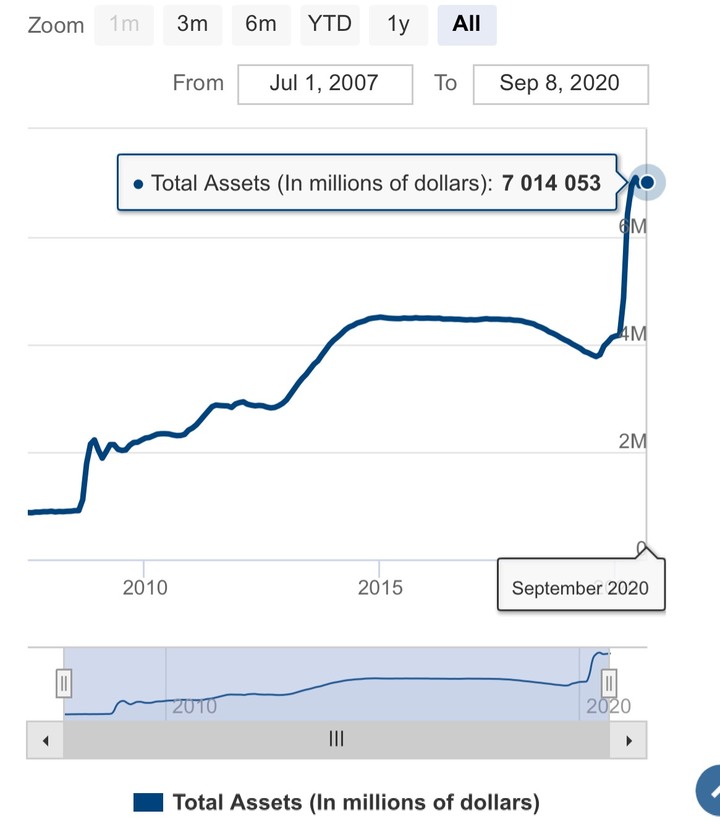Screen dimensions: 720x824
Task: Click the highlighted data point marker
Action: pyautogui.click(x=647, y=182)
